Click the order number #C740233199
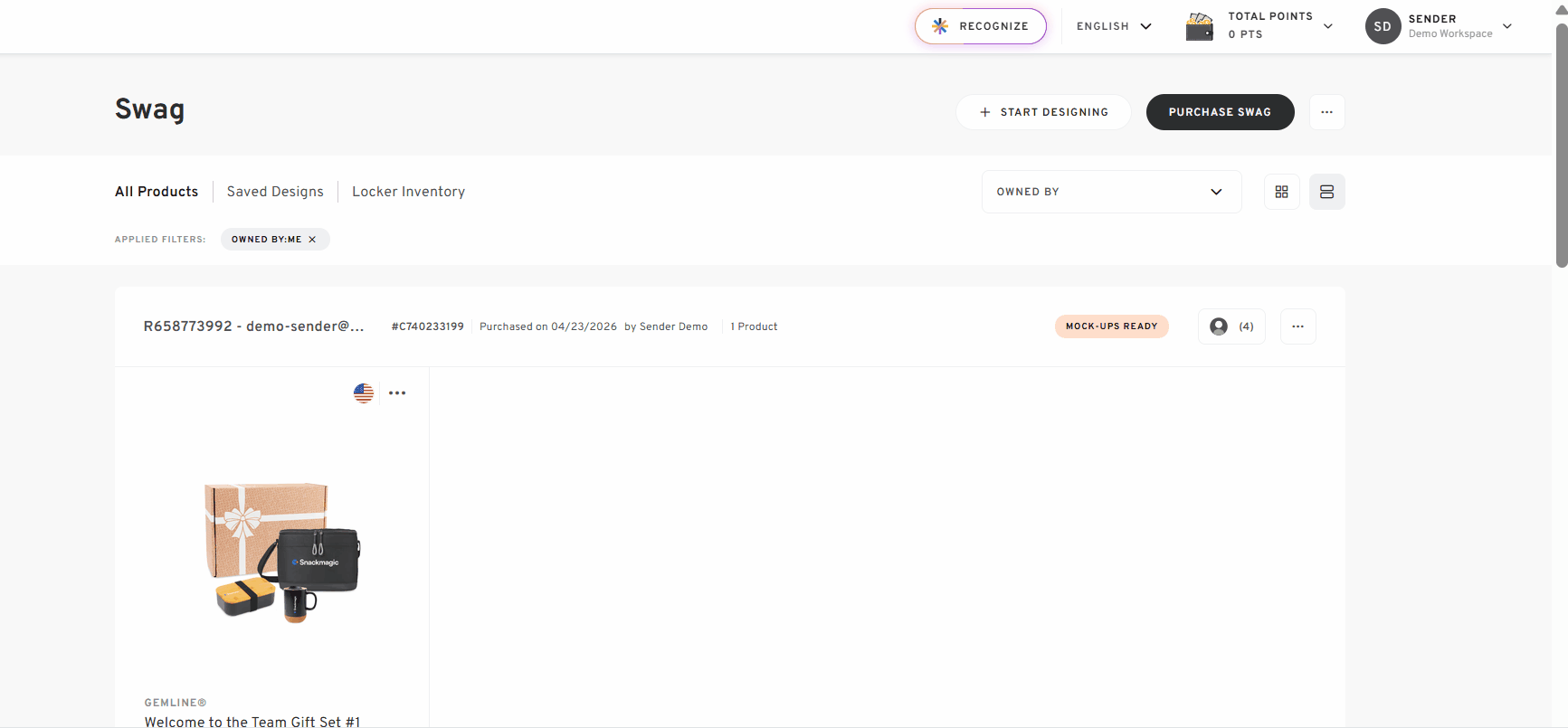This screenshot has height=728, width=1568. (427, 326)
